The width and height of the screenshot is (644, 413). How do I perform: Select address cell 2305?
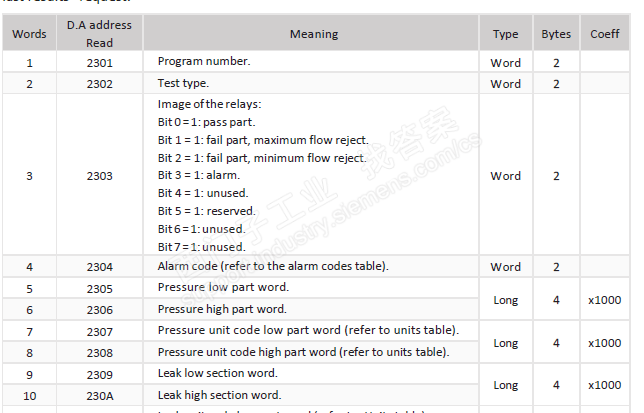pos(99,289)
